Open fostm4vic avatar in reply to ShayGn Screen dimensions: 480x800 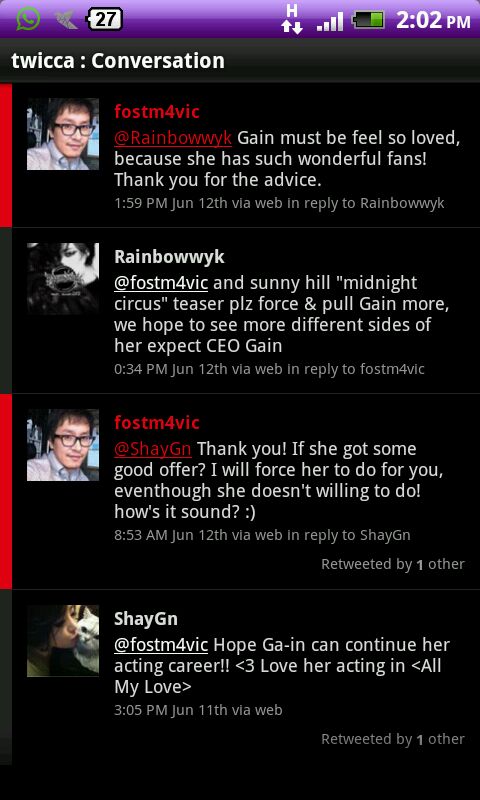coord(63,445)
